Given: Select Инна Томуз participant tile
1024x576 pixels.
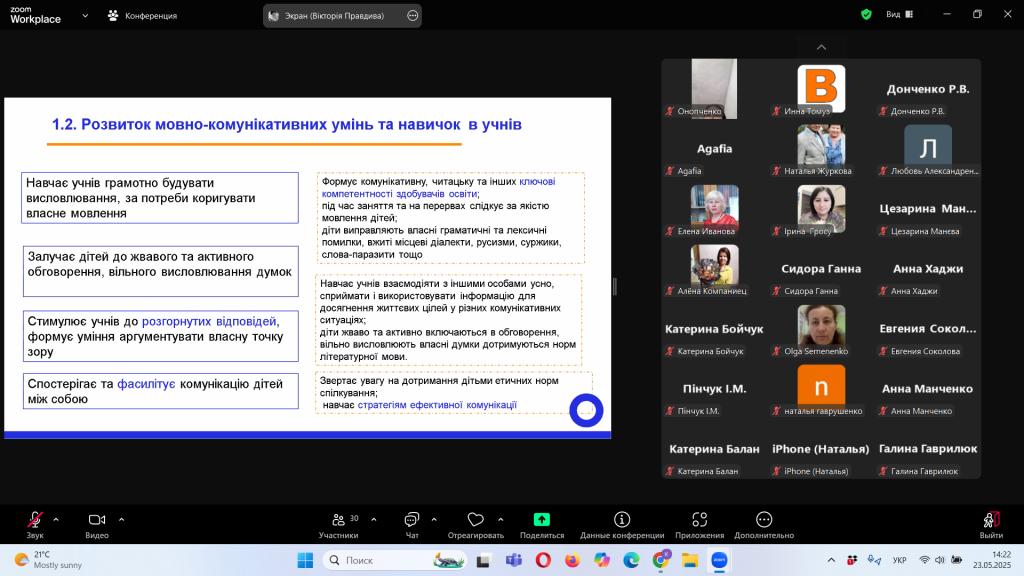Looking at the screenshot, I should 821,89.
